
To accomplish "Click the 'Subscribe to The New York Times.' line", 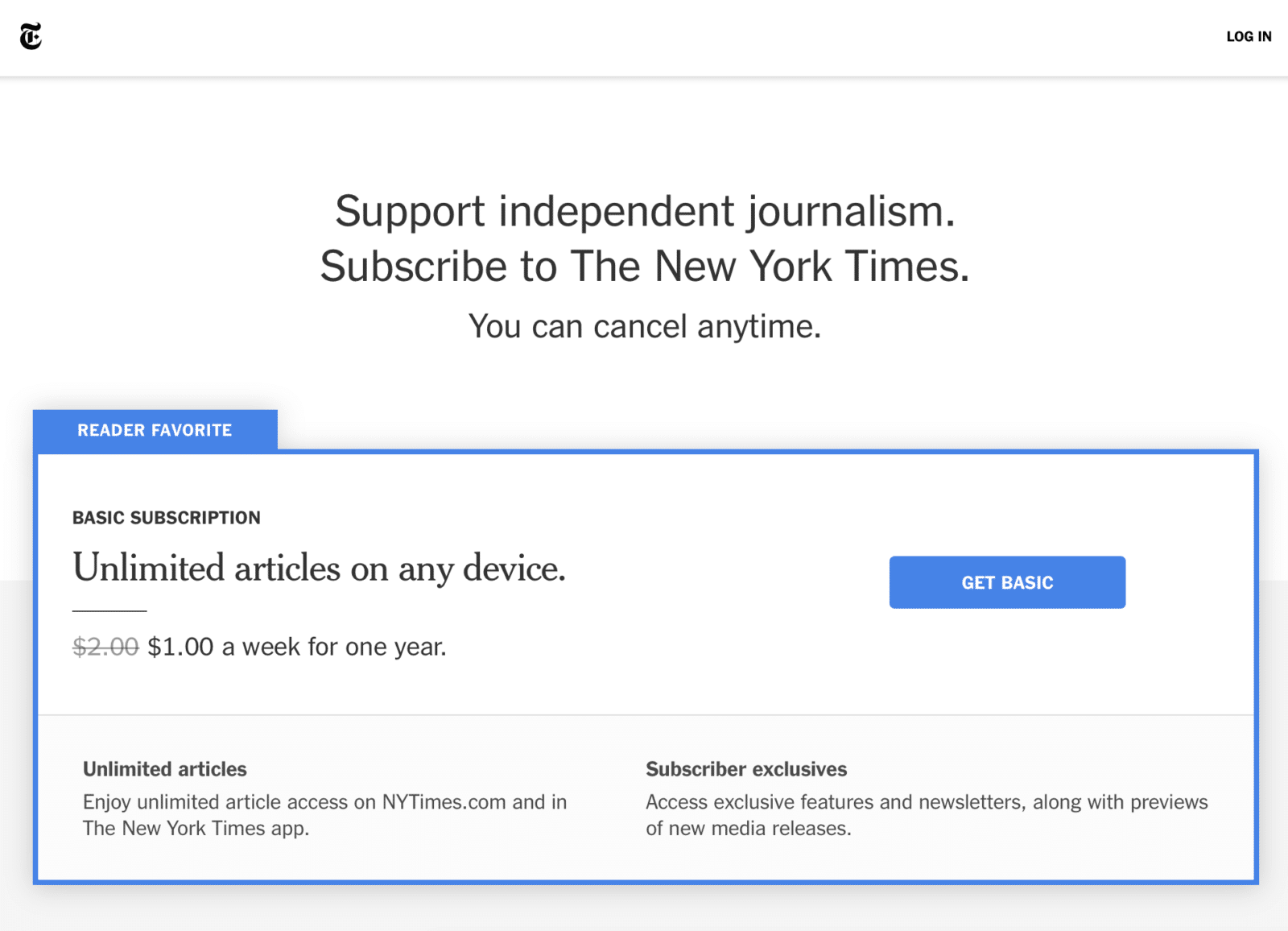I will pos(645,267).
